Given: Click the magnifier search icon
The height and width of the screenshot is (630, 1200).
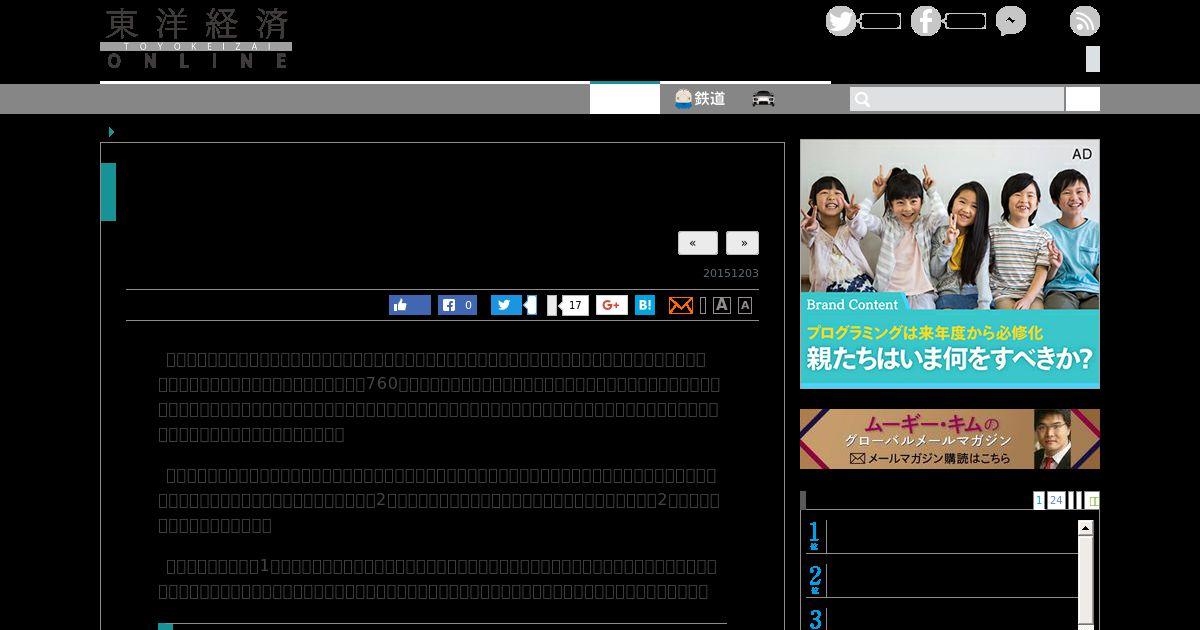Looking at the screenshot, I should tap(863, 99).
